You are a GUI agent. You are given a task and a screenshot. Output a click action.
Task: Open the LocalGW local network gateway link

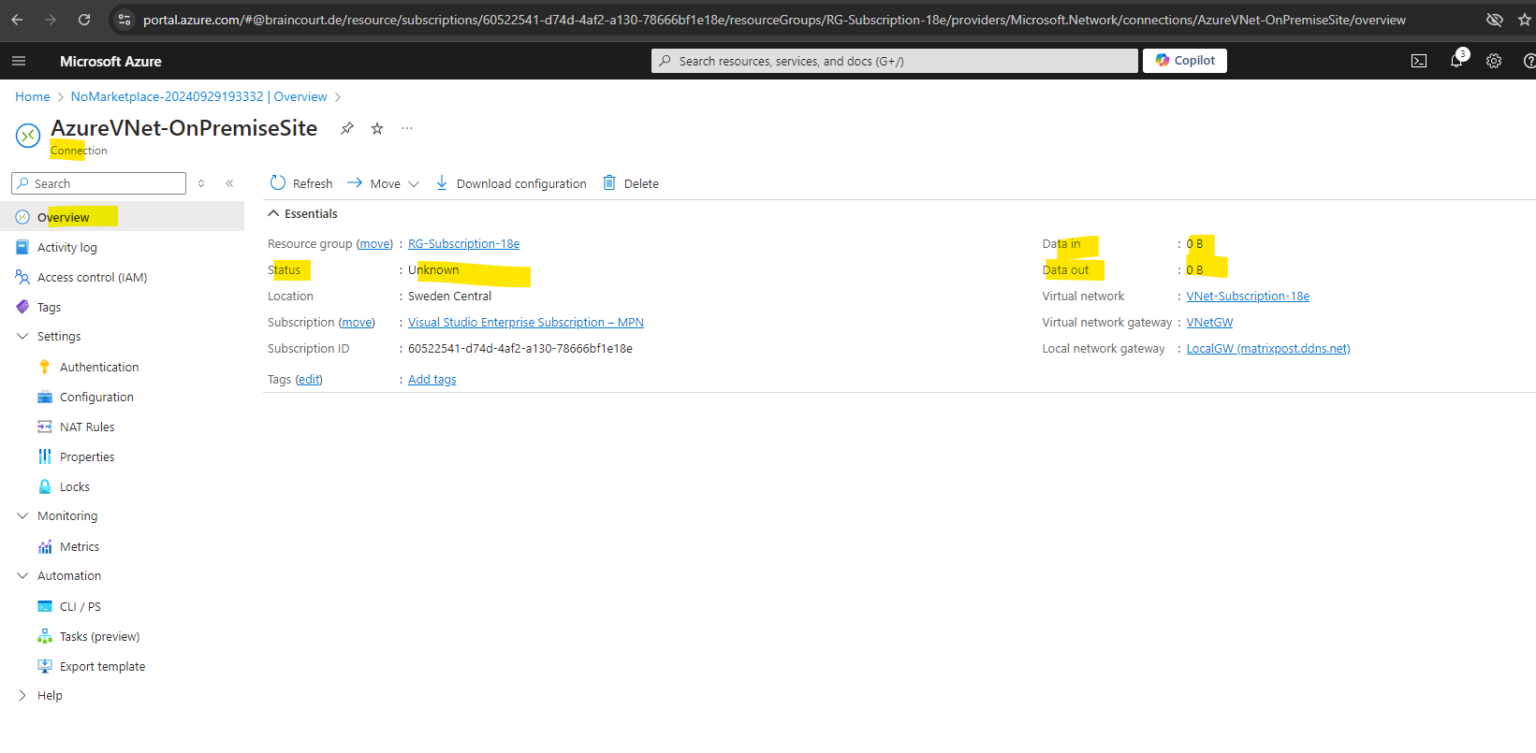[1267, 348]
